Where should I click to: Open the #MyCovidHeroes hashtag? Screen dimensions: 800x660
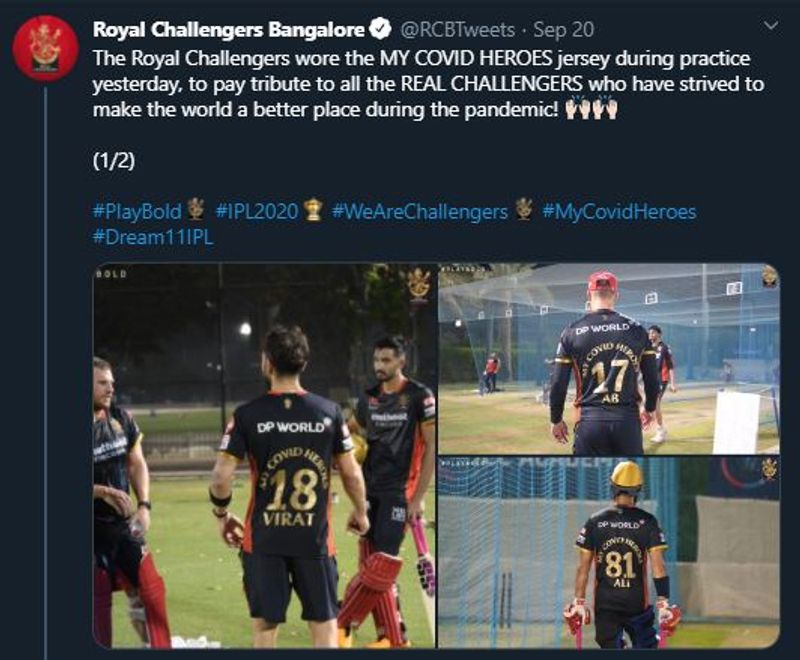coord(619,211)
